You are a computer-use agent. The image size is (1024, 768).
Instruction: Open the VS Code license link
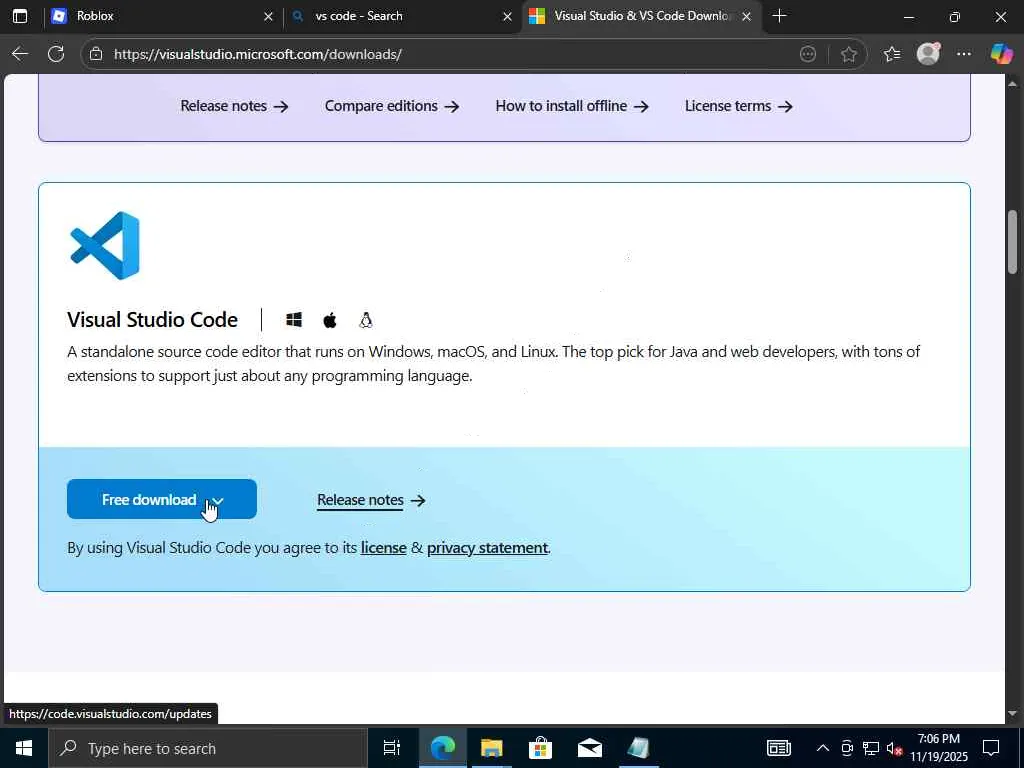pyautogui.click(x=383, y=548)
